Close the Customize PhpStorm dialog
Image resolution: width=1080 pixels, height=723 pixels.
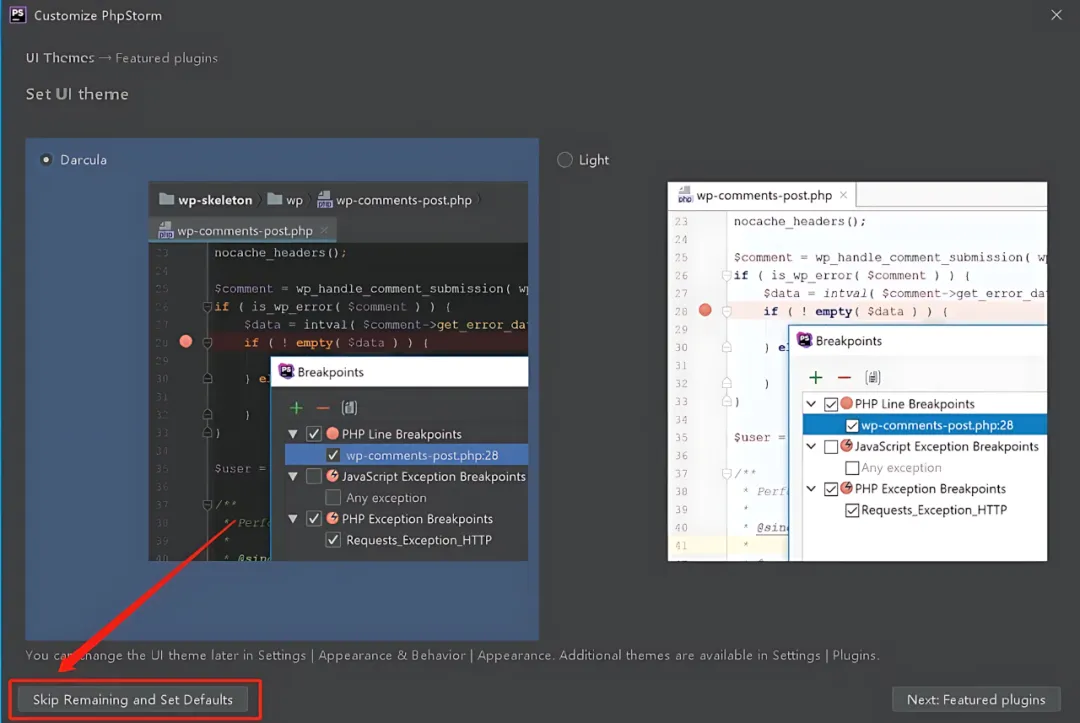[1056, 14]
